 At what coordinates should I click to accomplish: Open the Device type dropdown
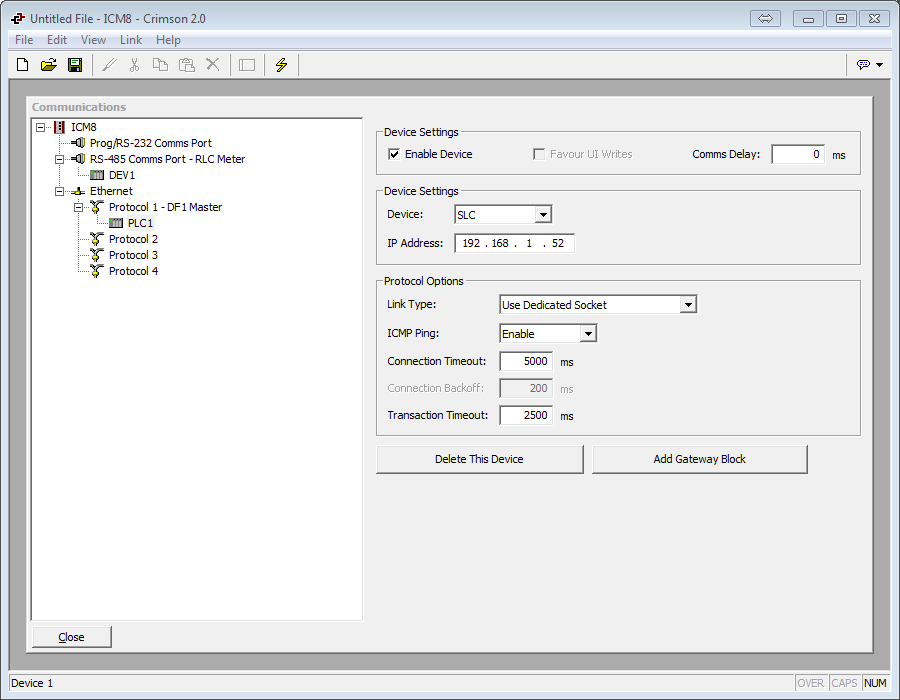543,215
